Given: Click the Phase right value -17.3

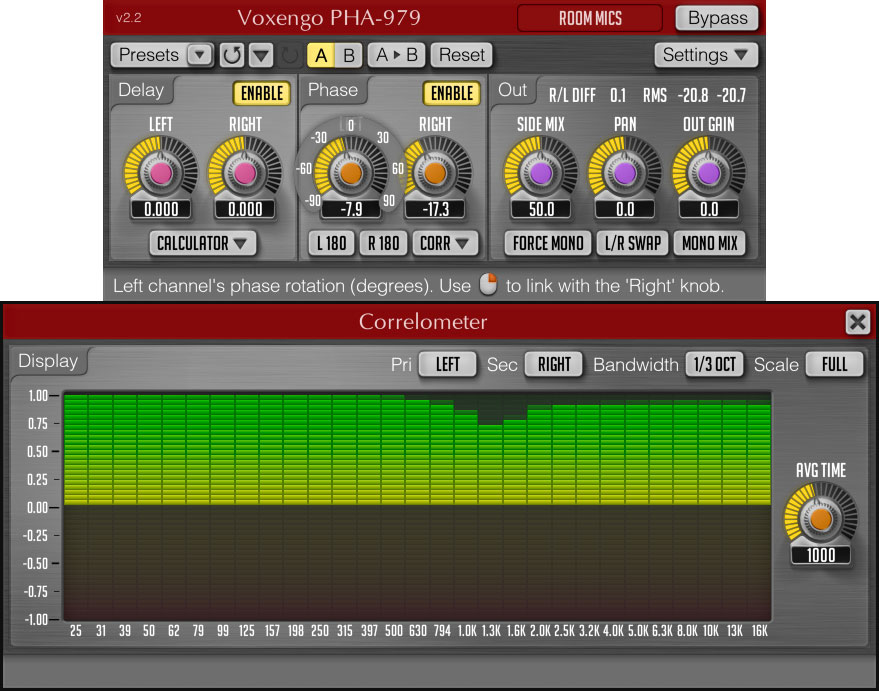Looking at the screenshot, I should tap(435, 210).
